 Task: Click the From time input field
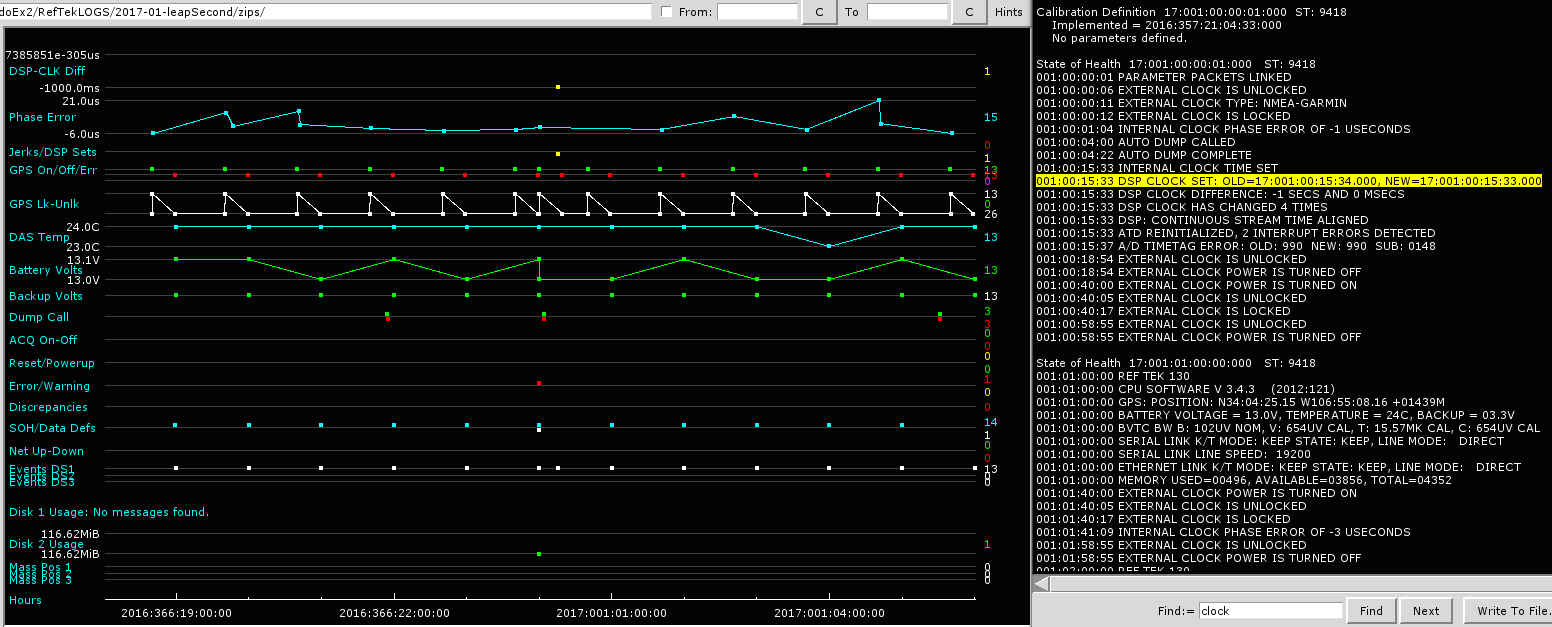tap(757, 12)
